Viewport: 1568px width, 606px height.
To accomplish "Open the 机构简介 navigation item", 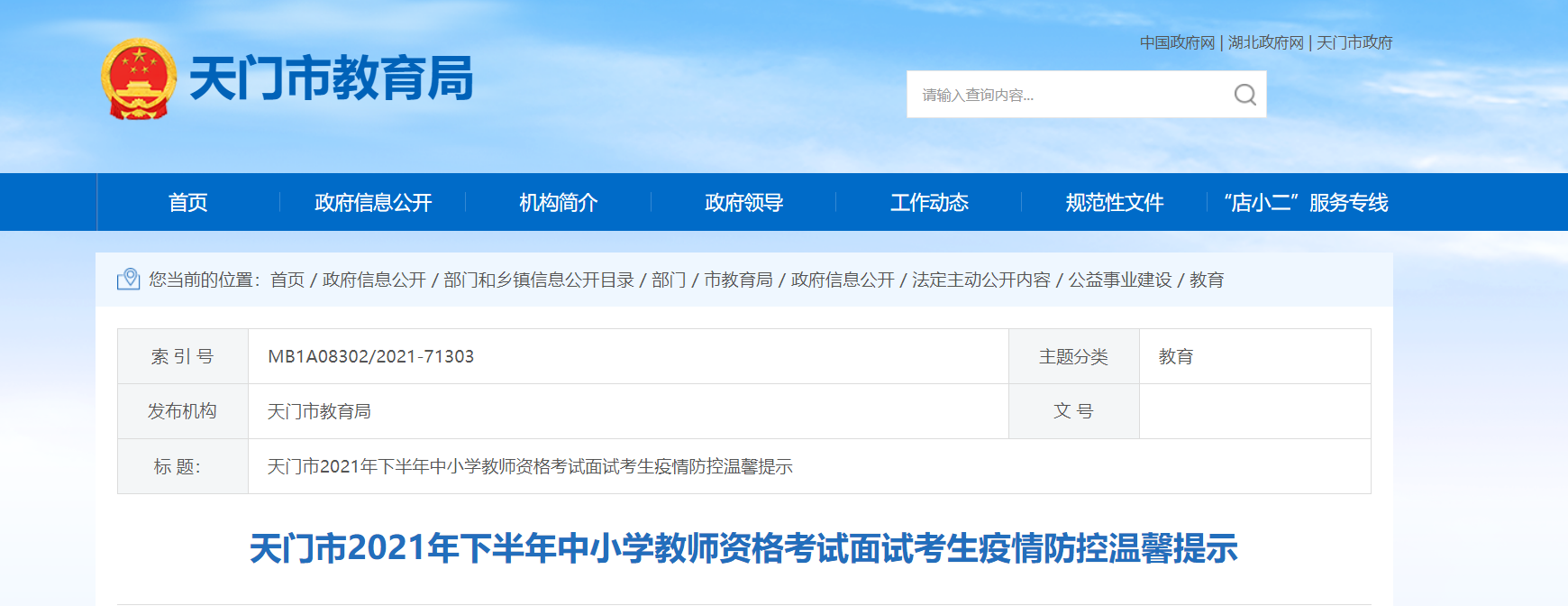I will [559, 202].
